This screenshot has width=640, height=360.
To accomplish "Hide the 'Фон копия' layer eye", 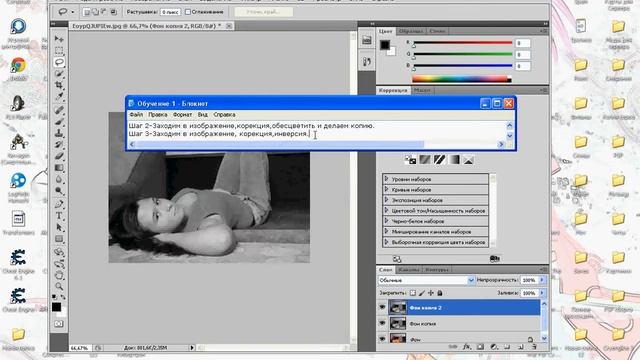I will pyautogui.click(x=382, y=323).
